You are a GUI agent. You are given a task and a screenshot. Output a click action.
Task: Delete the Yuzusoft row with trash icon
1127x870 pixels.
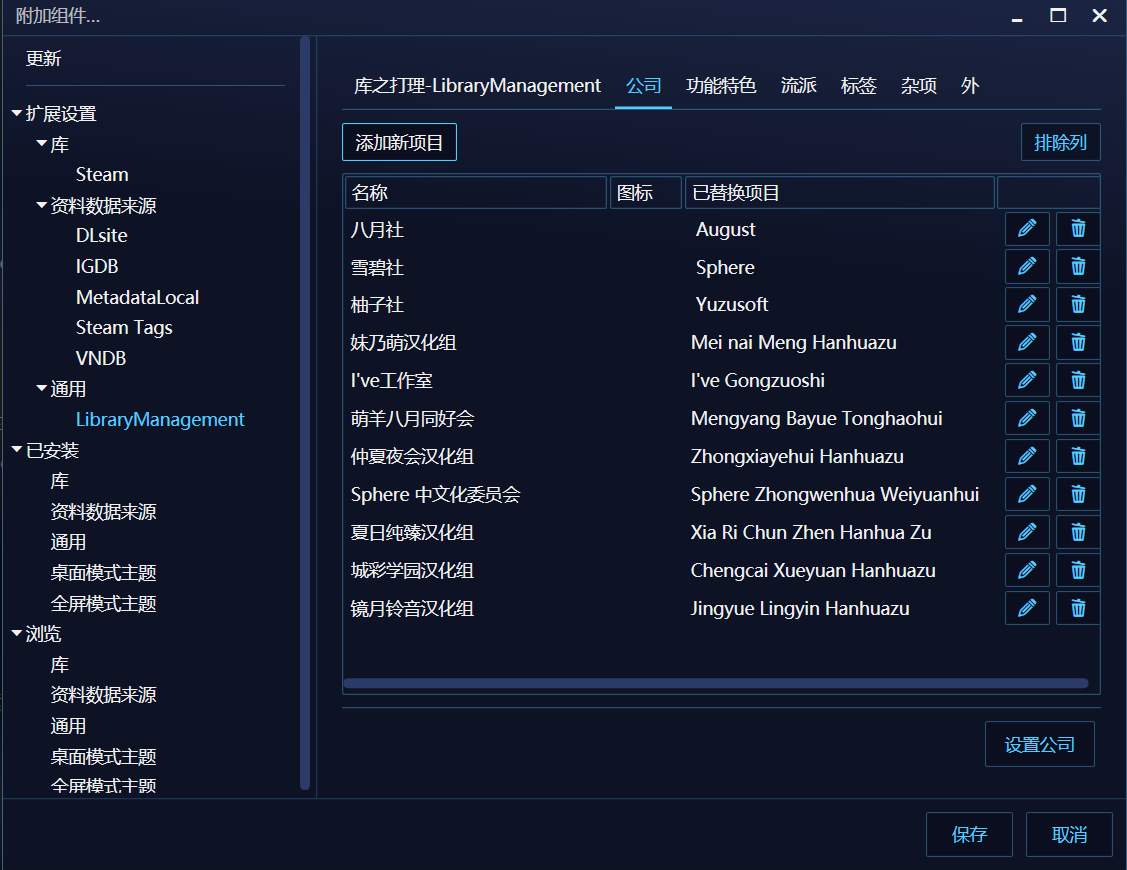click(x=1078, y=305)
